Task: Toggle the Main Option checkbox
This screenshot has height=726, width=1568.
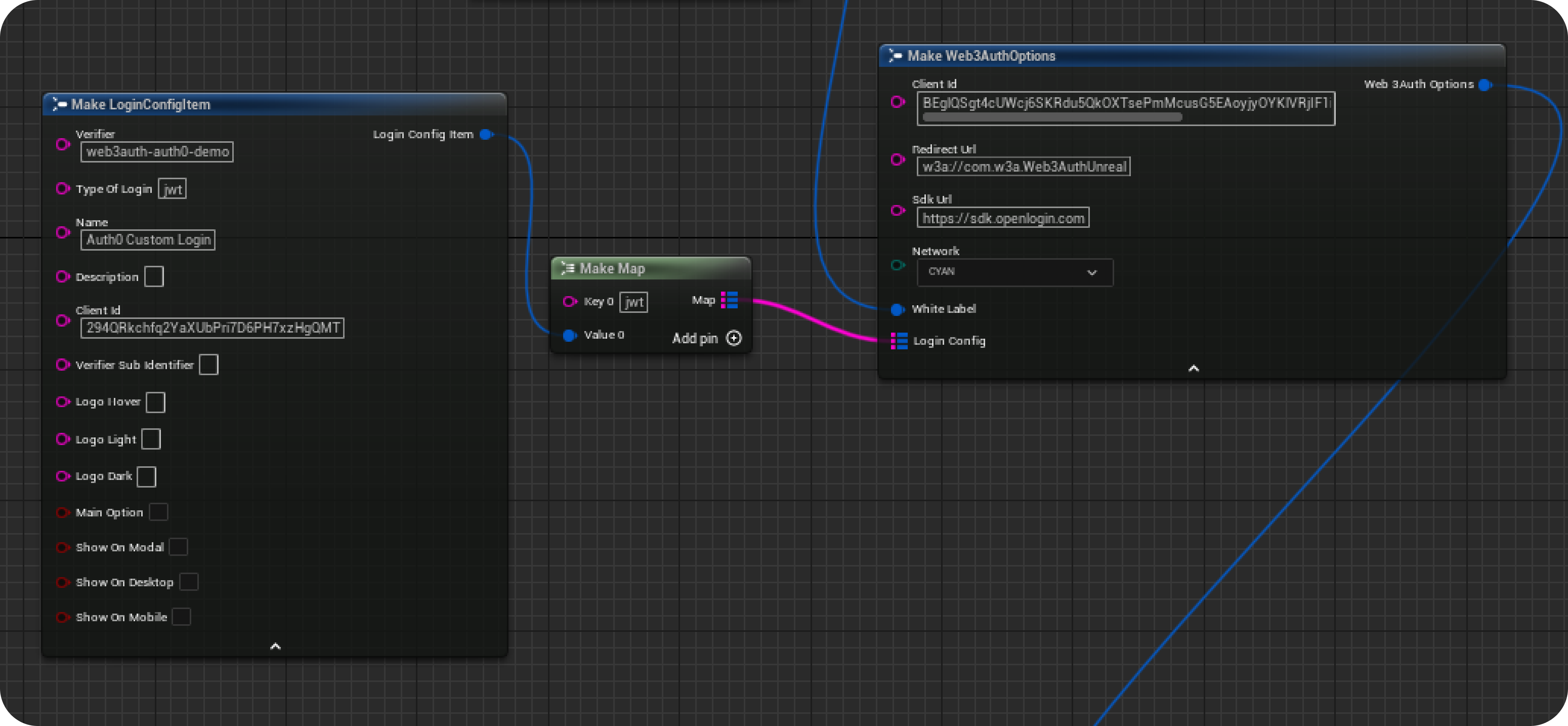Action: click(x=158, y=511)
